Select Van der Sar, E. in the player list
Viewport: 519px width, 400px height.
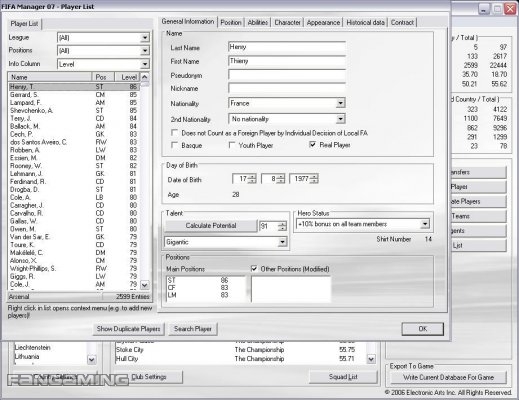click(74, 237)
